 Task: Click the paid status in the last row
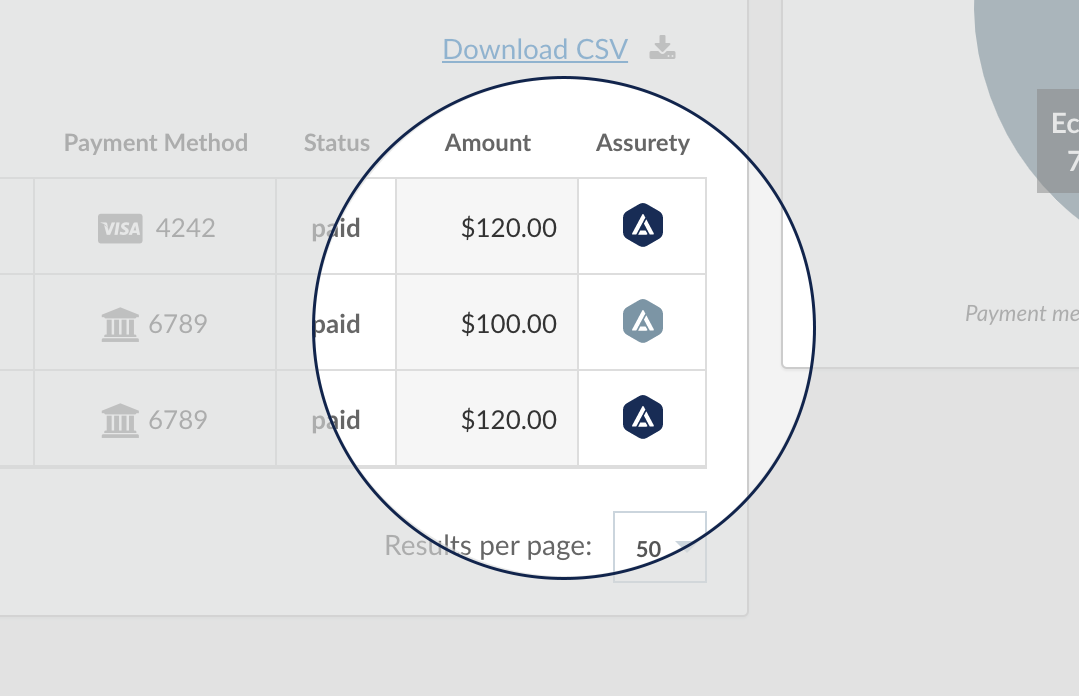coord(336,421)
